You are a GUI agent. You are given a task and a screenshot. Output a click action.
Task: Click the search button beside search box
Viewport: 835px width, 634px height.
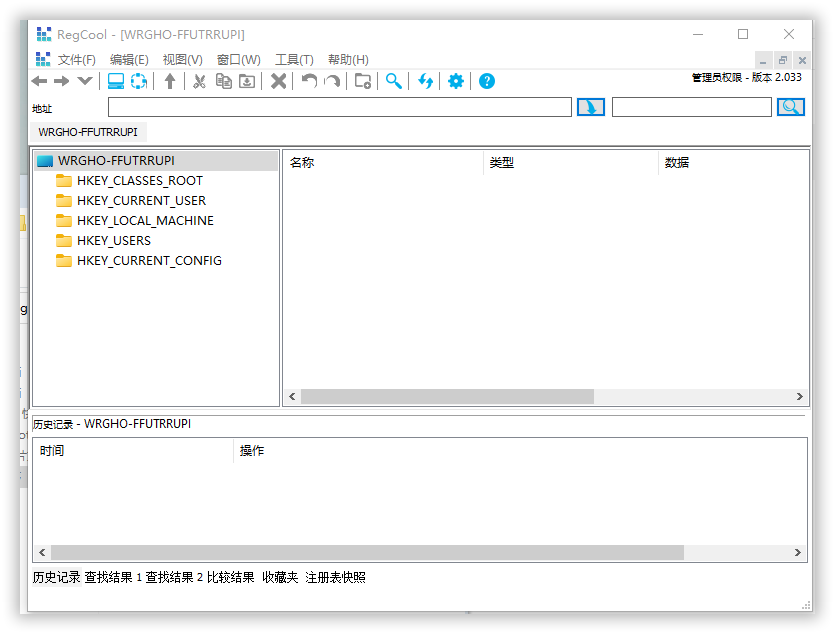791,107
